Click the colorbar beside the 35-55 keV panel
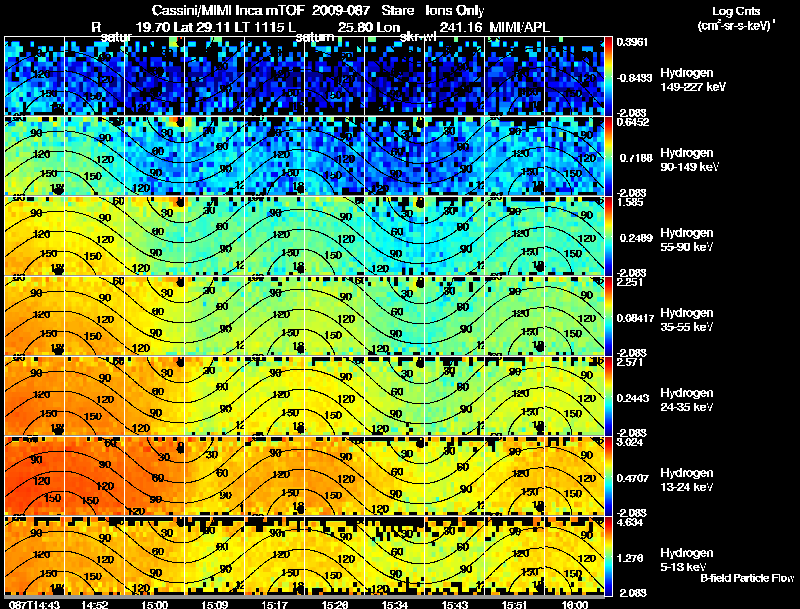 point(608,316)
